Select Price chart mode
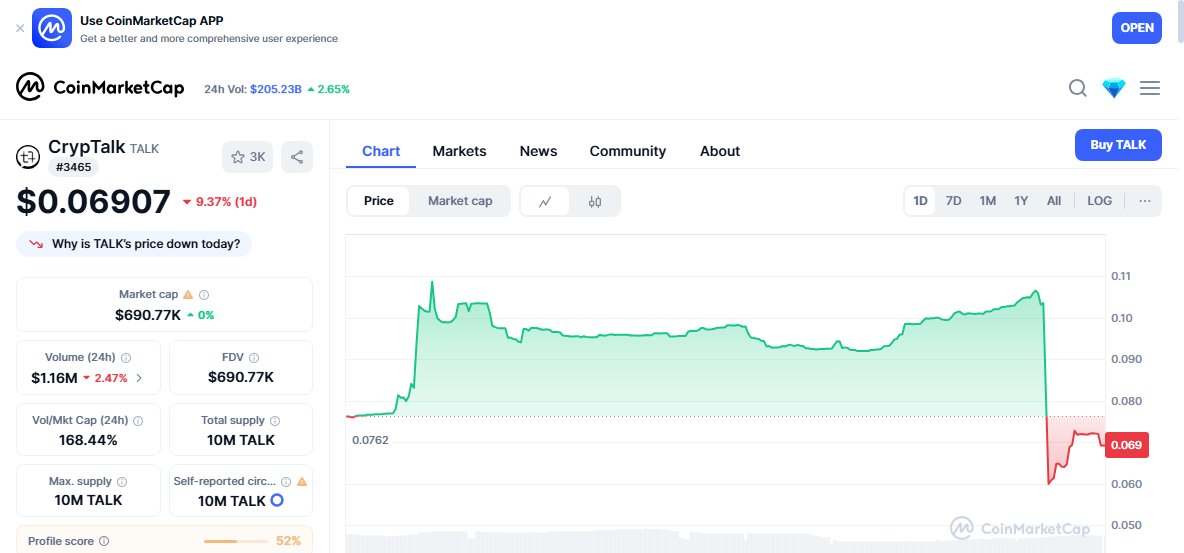 coord(379,201)
